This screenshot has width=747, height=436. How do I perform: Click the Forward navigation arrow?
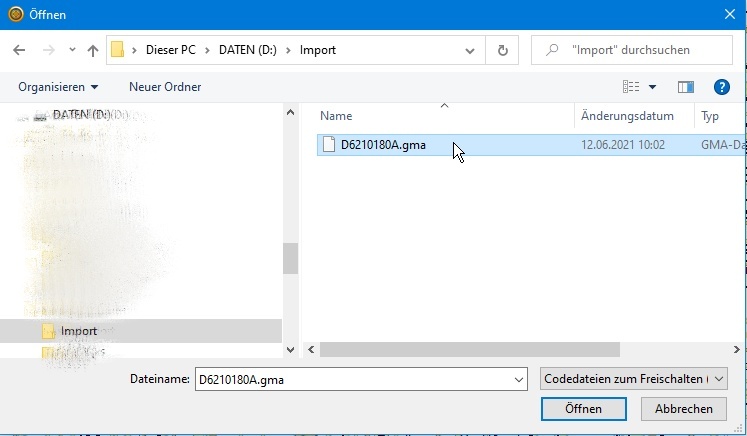pyautogui.click(x=46, y=50)
